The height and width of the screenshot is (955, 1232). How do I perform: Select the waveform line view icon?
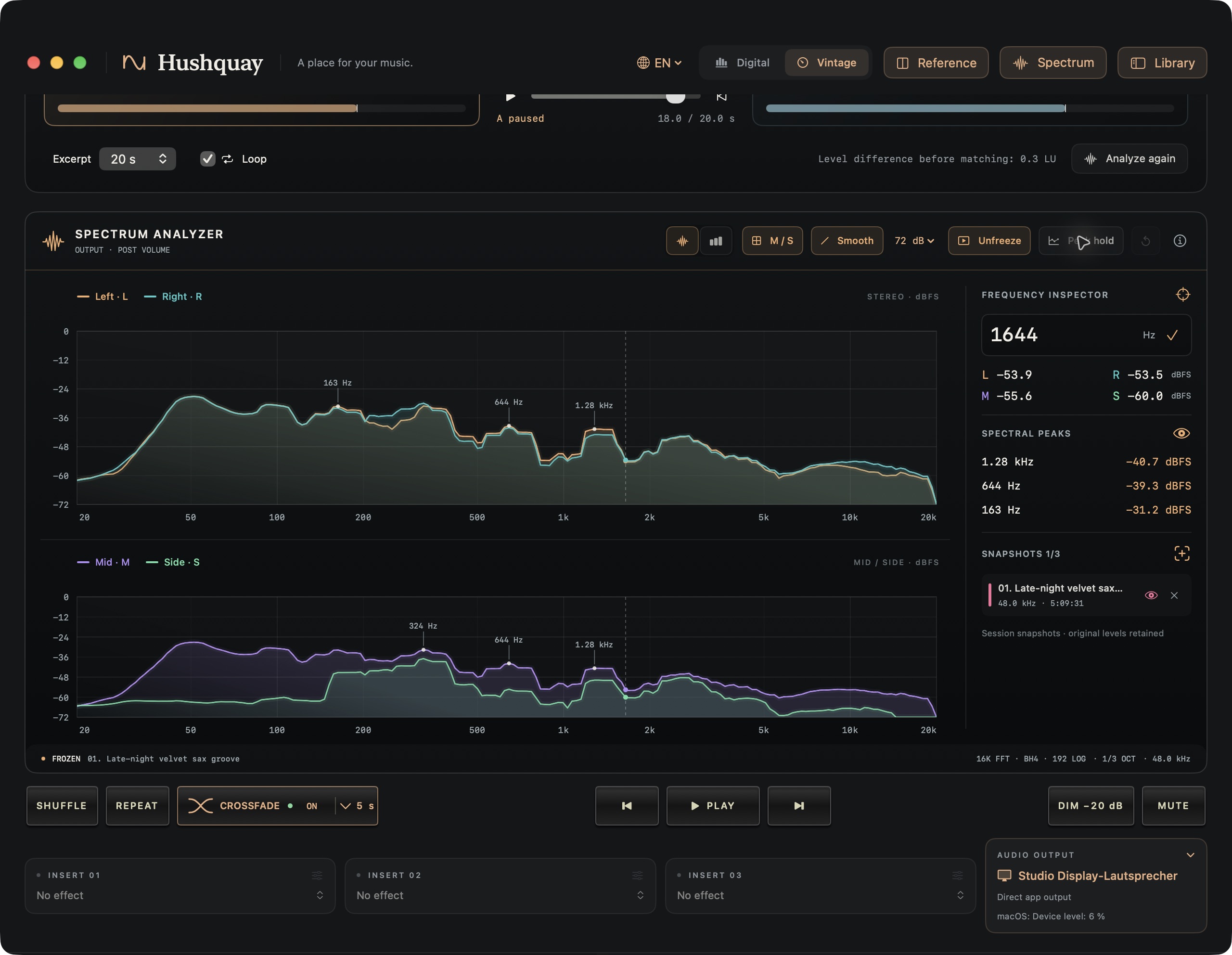point(682,241)
